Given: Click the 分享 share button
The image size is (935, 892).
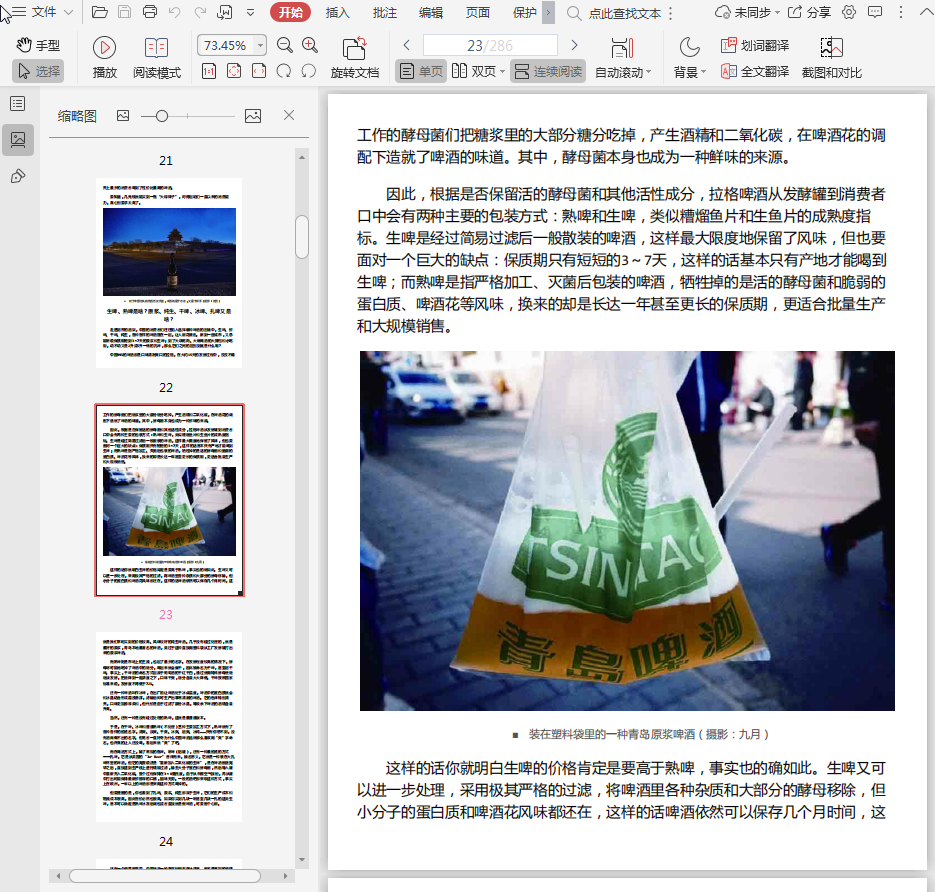Looking at the screenshot, I should (x=809, y=12).
